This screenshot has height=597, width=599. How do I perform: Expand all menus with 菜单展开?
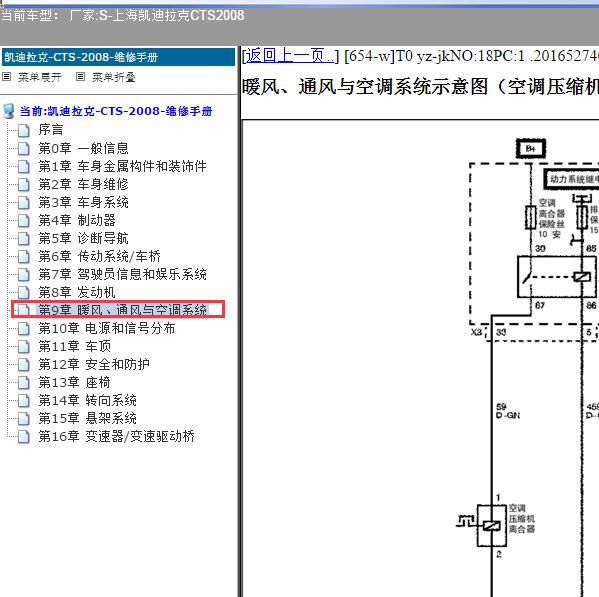coord(40,77)
